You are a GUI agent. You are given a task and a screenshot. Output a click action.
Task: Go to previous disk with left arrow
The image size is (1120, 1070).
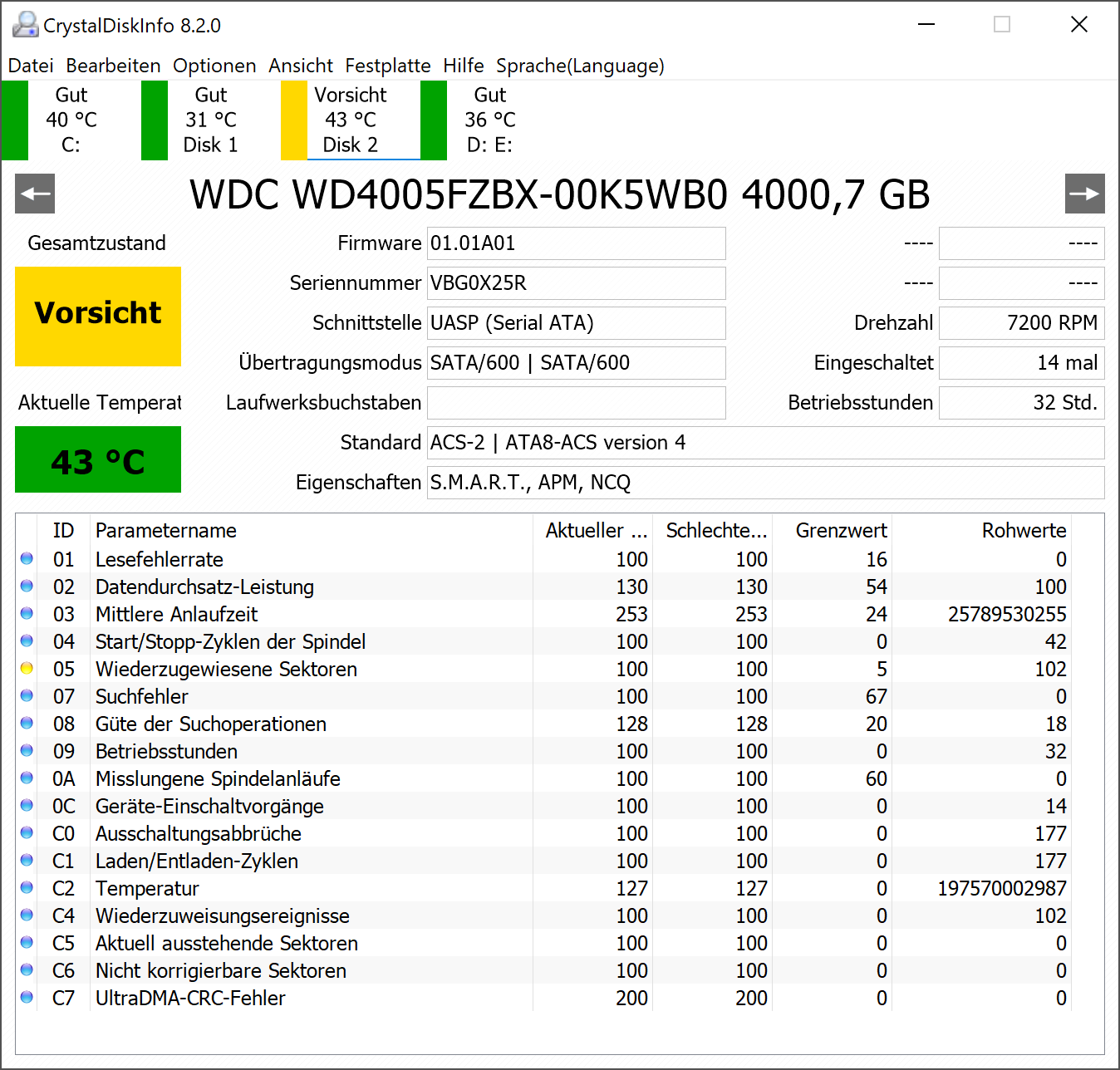[x=35, y=194]
